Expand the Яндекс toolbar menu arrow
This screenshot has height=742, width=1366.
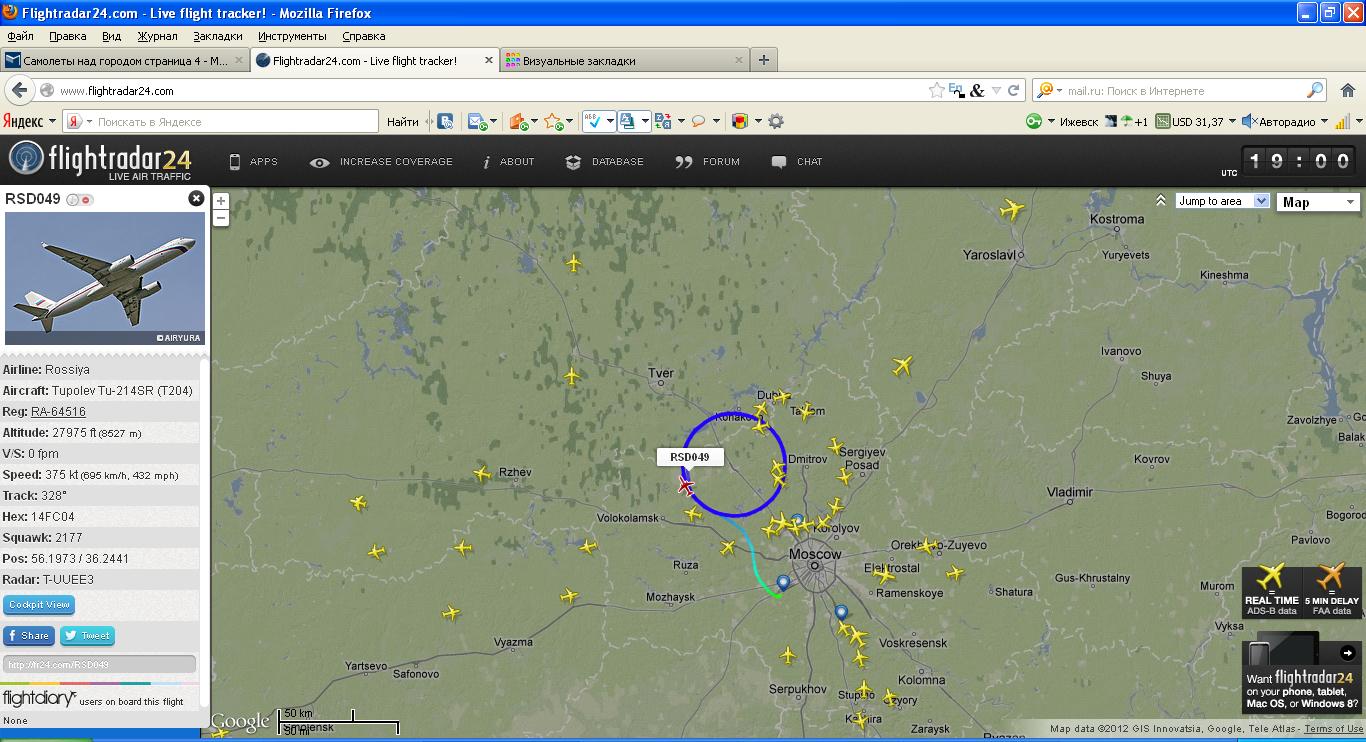coord(53,122)
